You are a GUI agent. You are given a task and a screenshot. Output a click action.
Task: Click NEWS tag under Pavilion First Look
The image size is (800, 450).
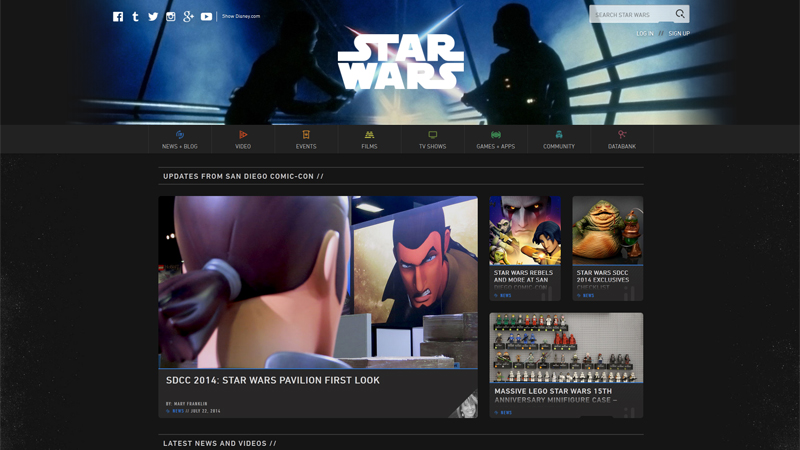[178, 411]
